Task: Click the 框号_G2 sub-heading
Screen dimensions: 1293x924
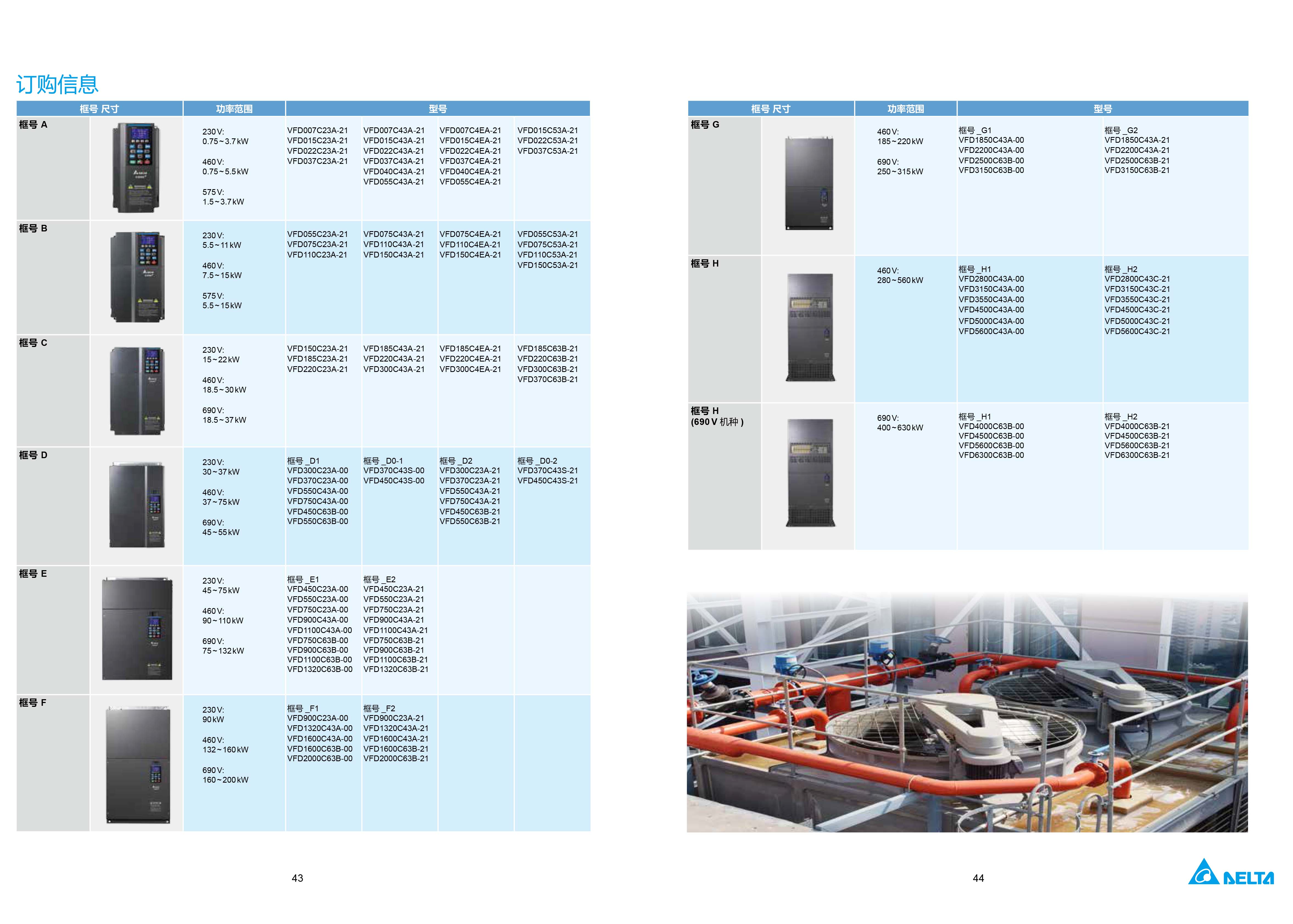Action: (x=1121, y=130)
